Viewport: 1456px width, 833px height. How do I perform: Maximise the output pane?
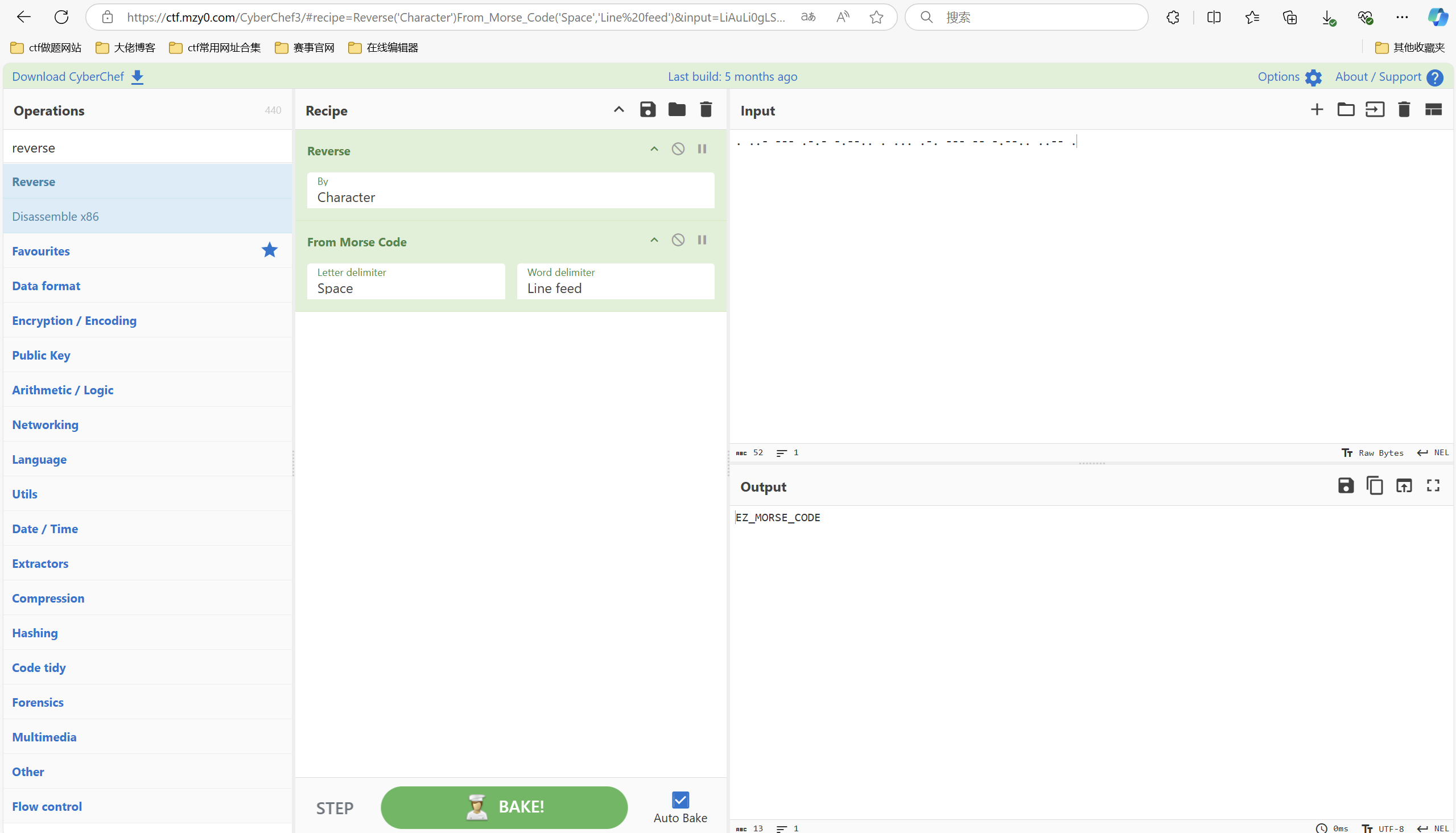tap(1433, 486)
